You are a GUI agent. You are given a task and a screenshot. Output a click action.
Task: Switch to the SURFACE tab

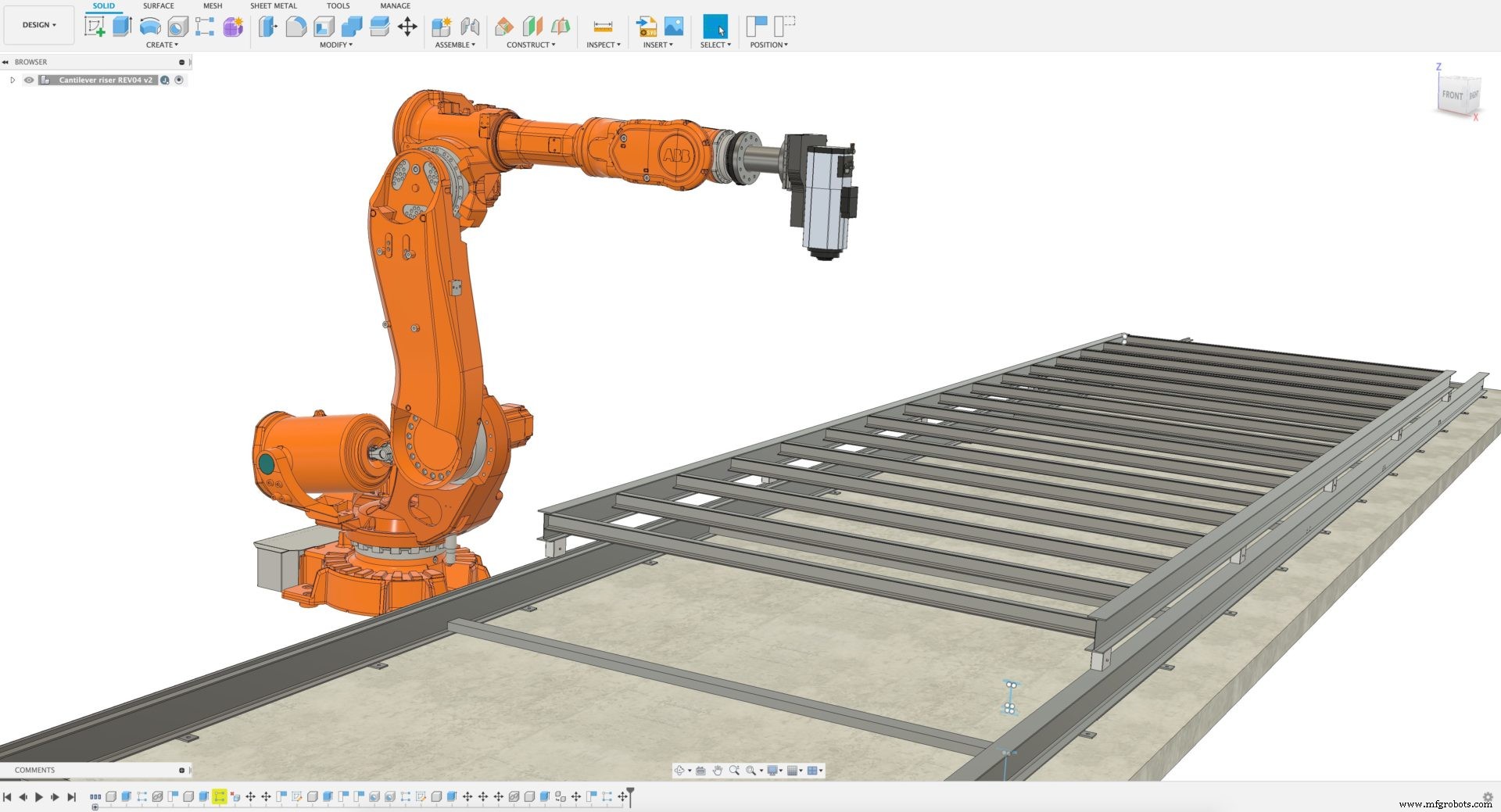158,5
